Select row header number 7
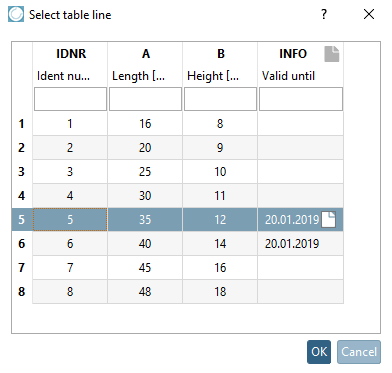The width and height of the screenshot is (392, 373). 22,268
